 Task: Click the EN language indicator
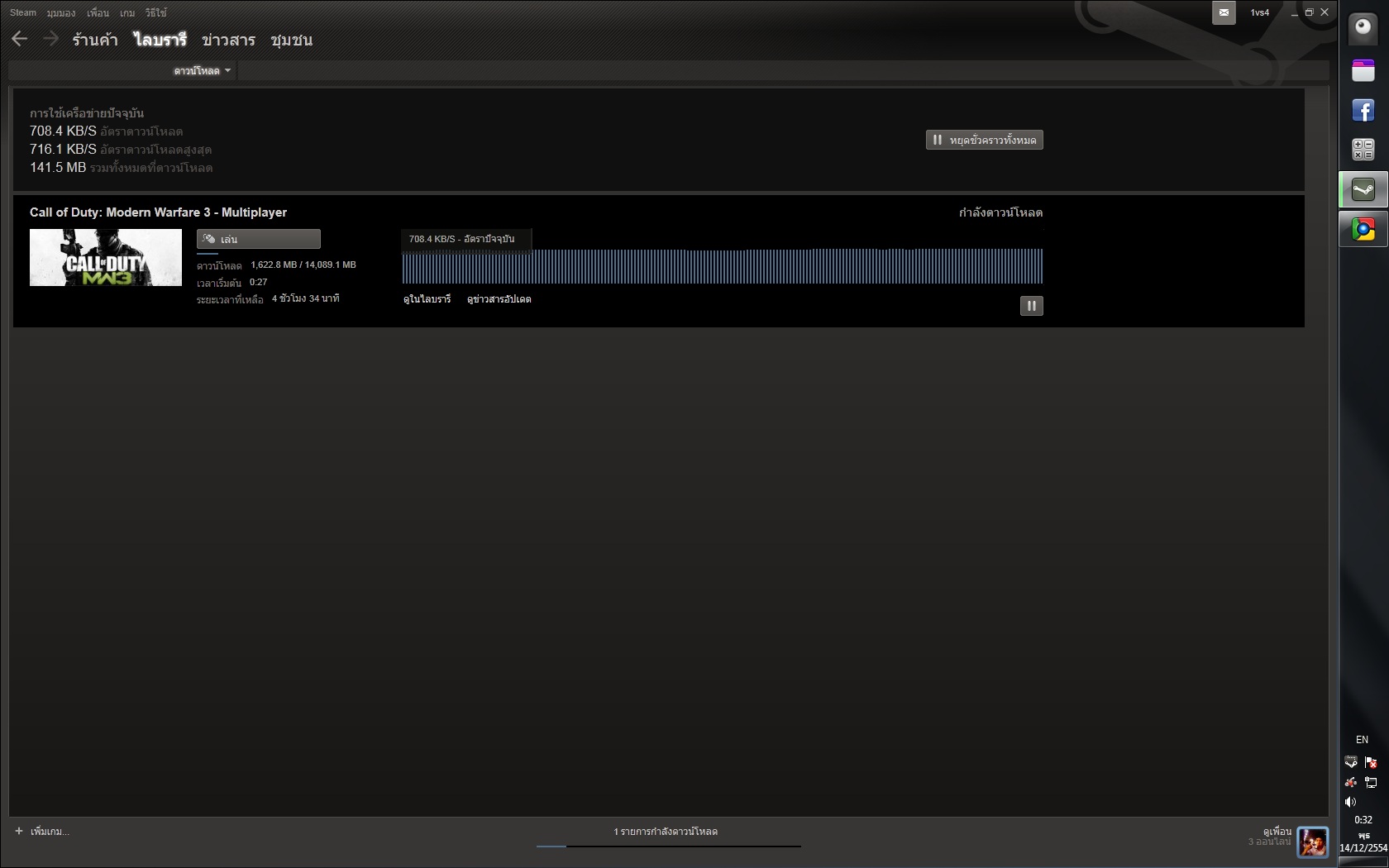[1362, 740]
